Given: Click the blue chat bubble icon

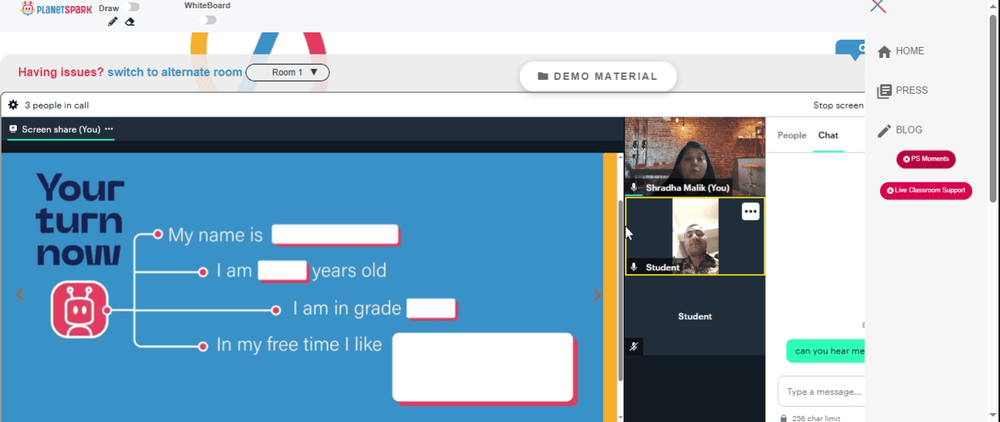Looking at the screenshot, I should coord(851,50).
